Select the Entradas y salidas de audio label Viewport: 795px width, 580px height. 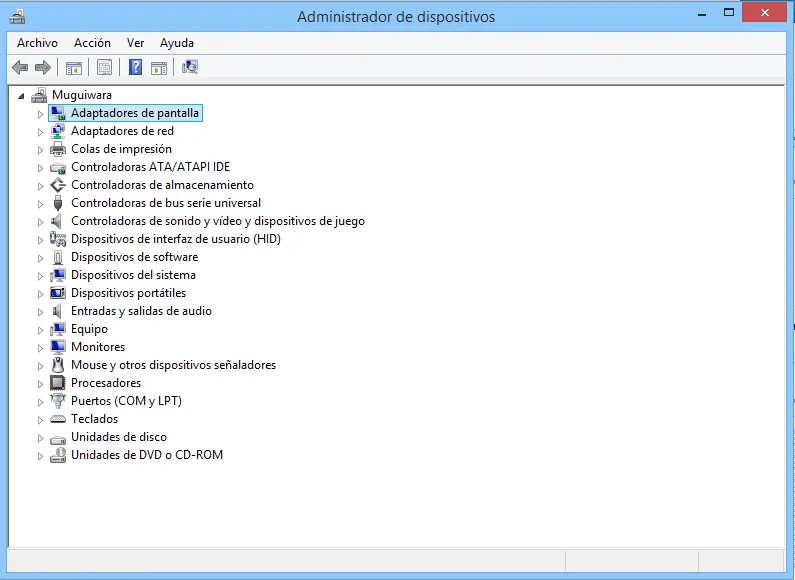141,311
